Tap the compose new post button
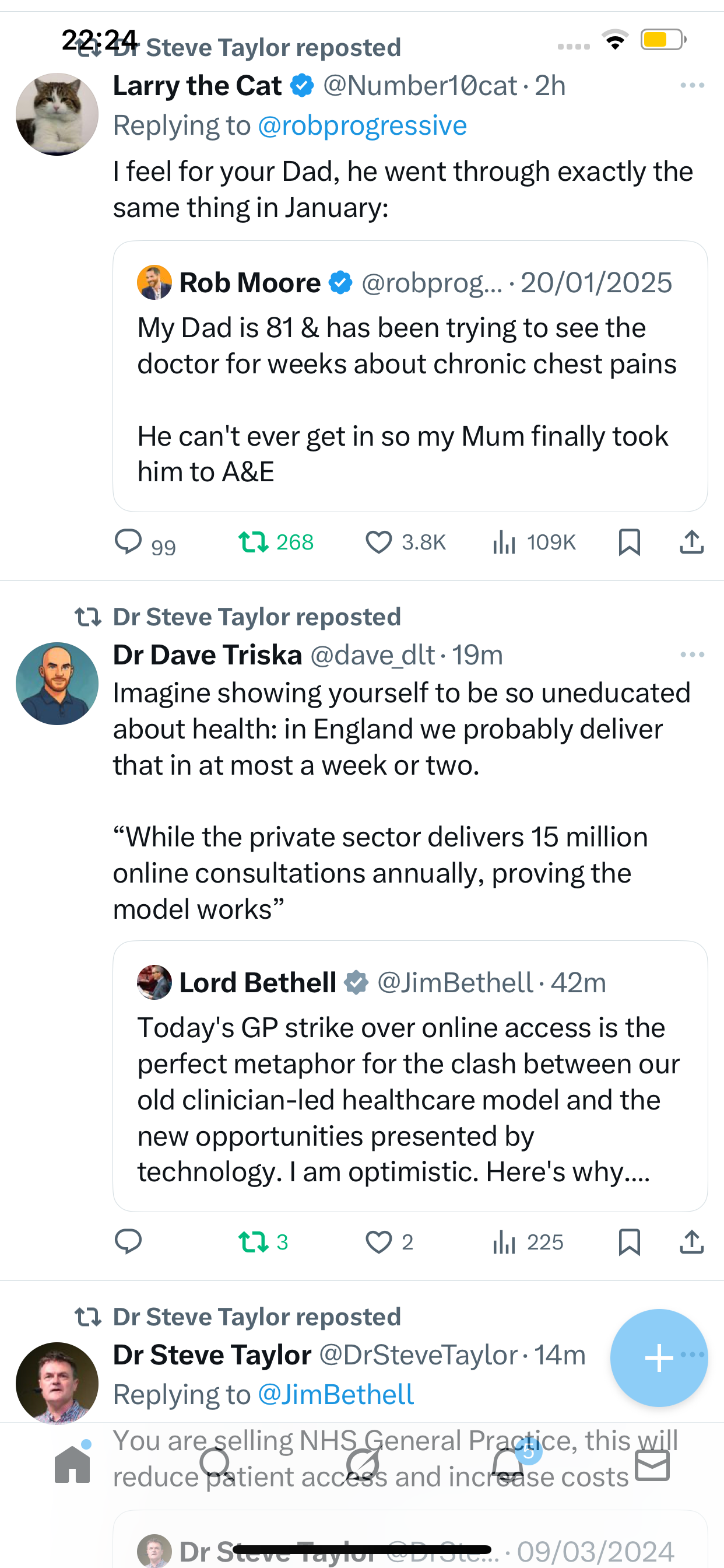This screenshot has width=724, height=1568. (658, 1357)
